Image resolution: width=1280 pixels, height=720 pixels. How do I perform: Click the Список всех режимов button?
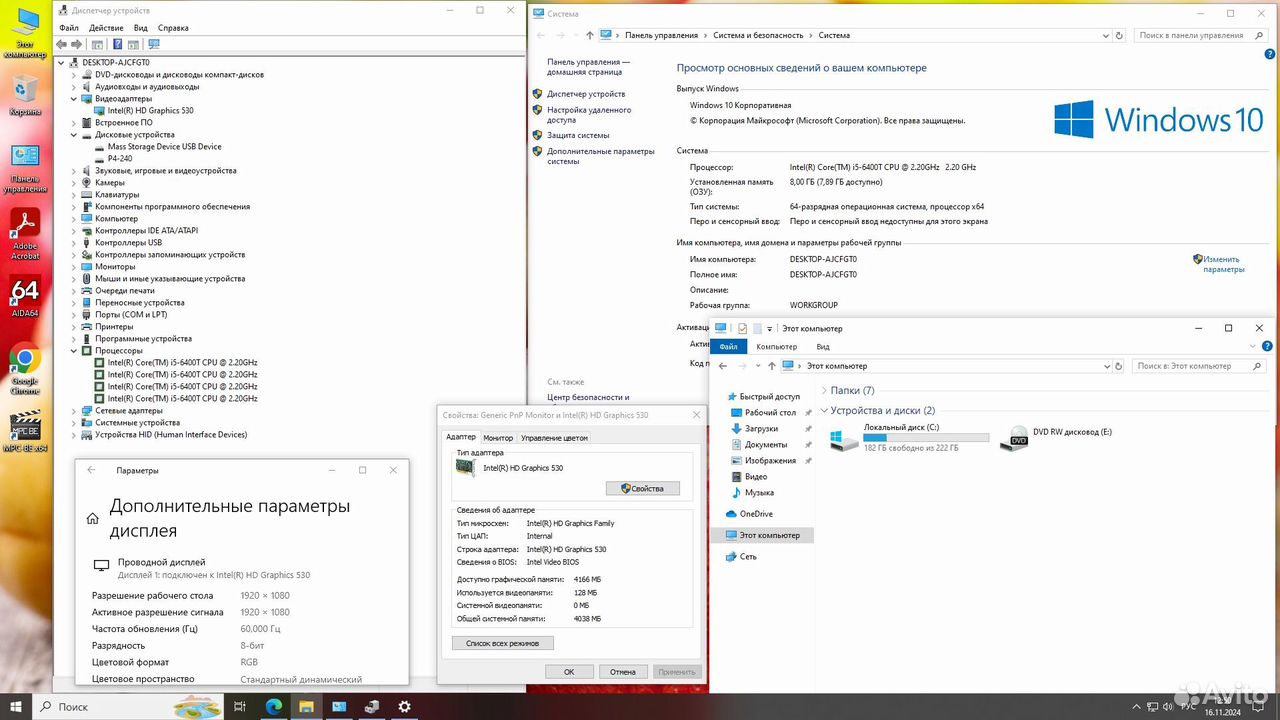click(503, 644)
